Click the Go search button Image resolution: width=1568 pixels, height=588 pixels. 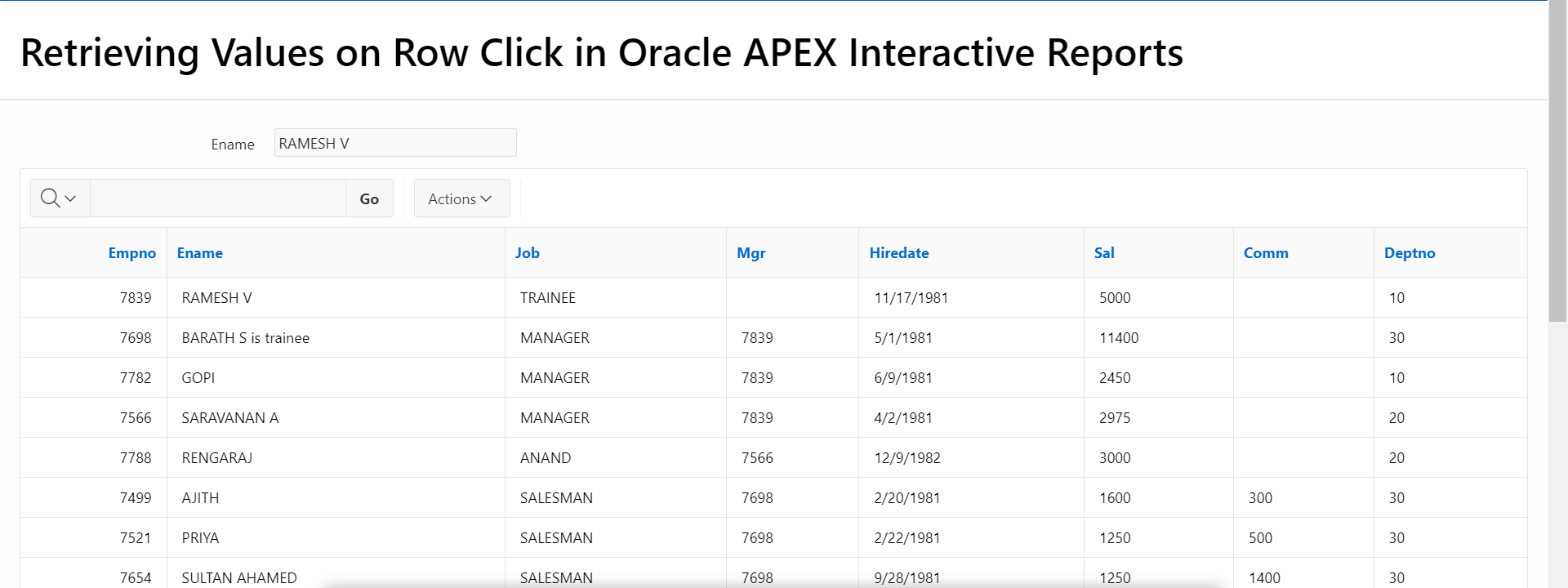[x=369, y=198]
